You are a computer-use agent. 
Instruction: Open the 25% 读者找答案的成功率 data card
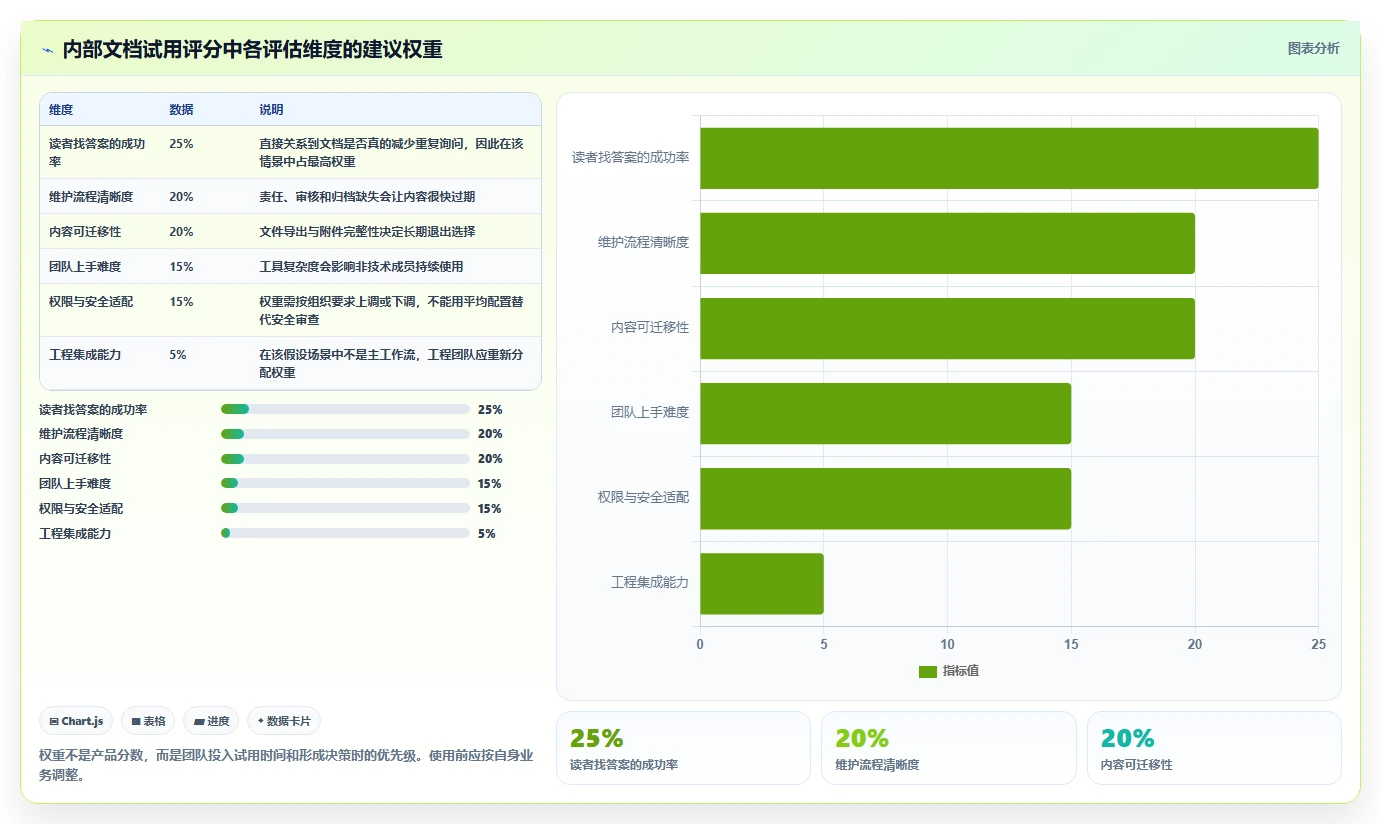click(x=683, y=748)
